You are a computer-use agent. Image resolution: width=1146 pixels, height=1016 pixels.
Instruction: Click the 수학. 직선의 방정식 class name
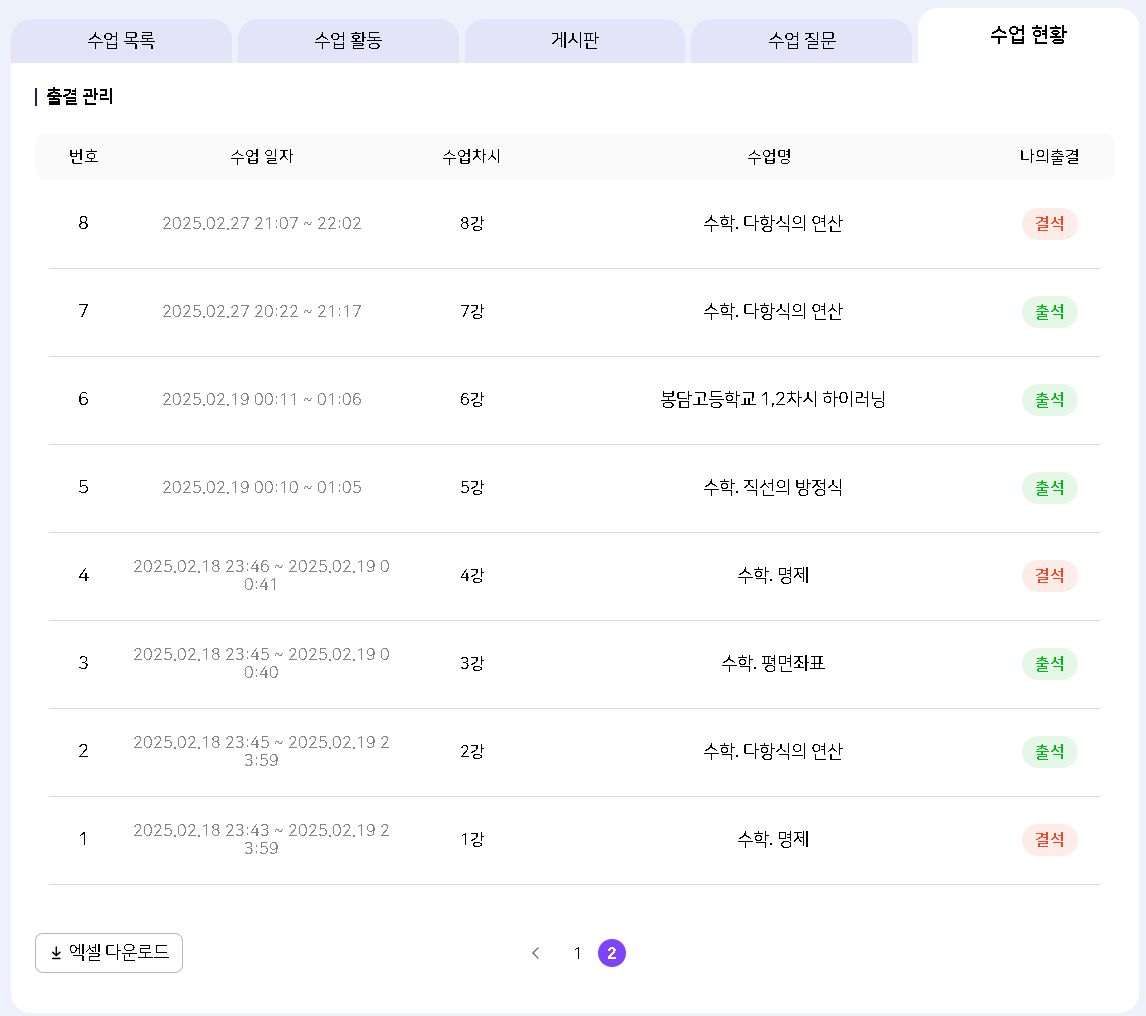coord(773,488)
